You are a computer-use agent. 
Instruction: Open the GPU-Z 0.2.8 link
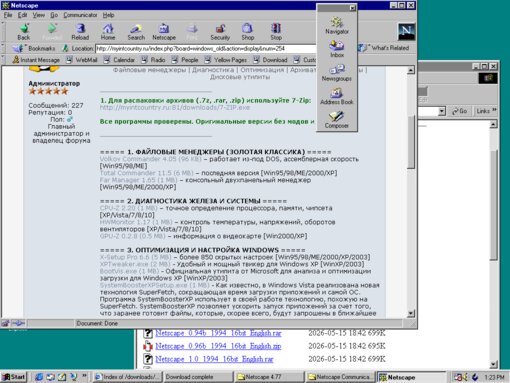pyautogui.click(x=132, y=236)
